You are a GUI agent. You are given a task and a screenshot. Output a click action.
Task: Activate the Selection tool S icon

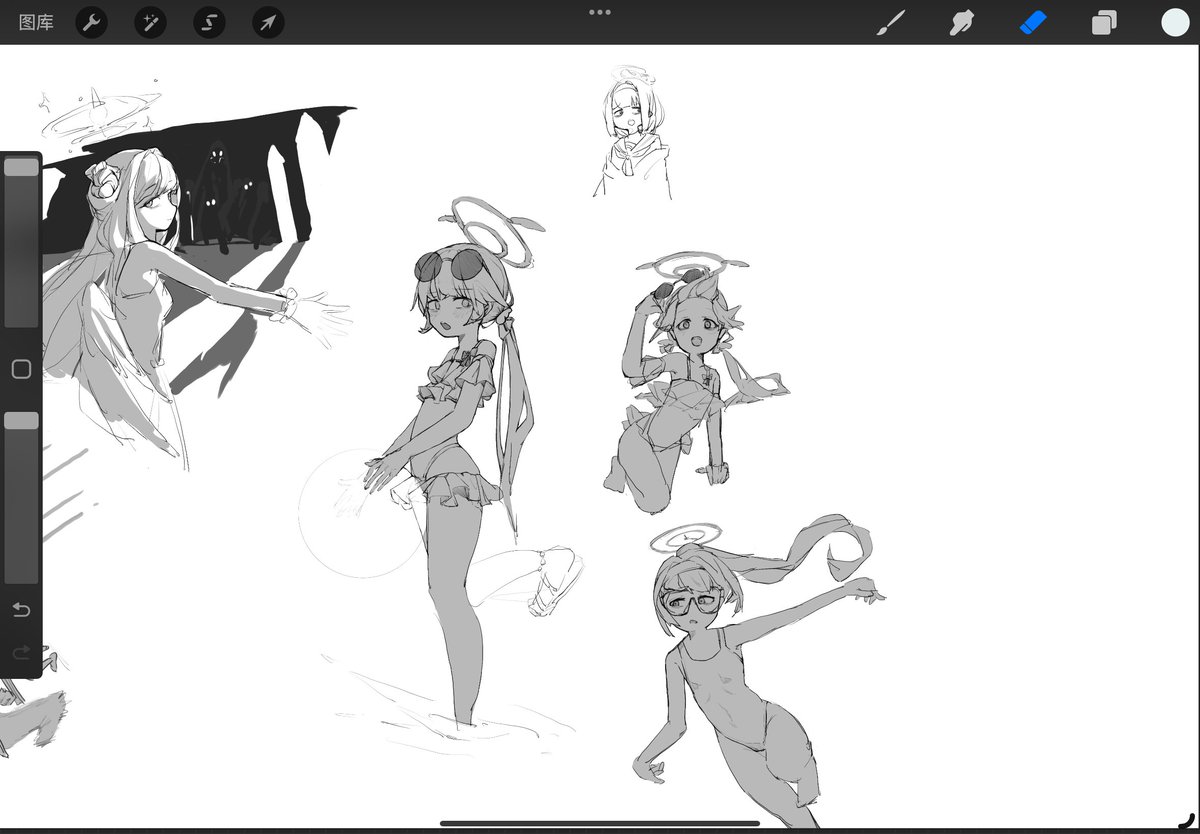point(209,22)
